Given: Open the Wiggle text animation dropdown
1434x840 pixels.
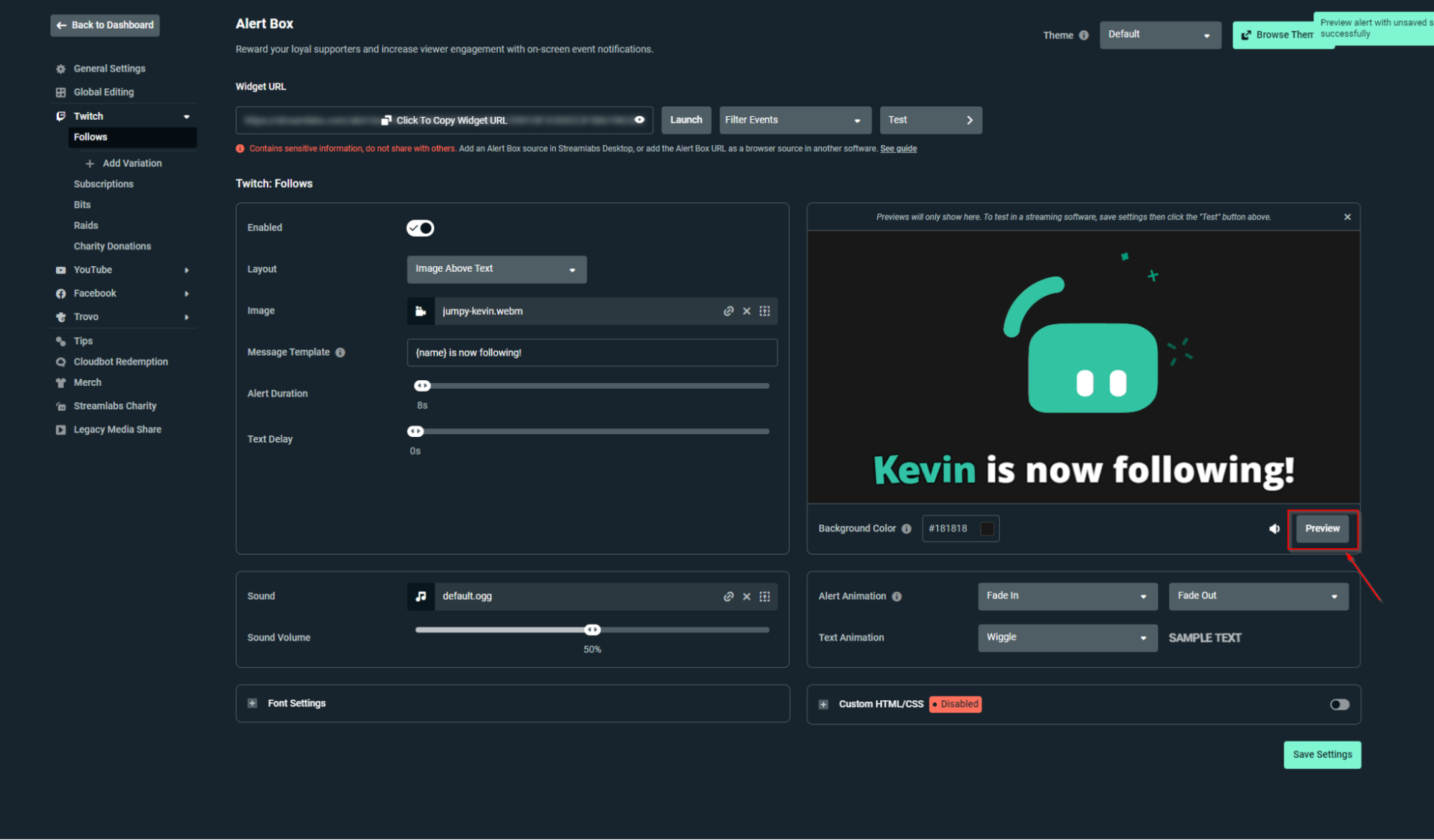Looking at the screenshot, I should pyautogui.click(x=1067, y=638).
